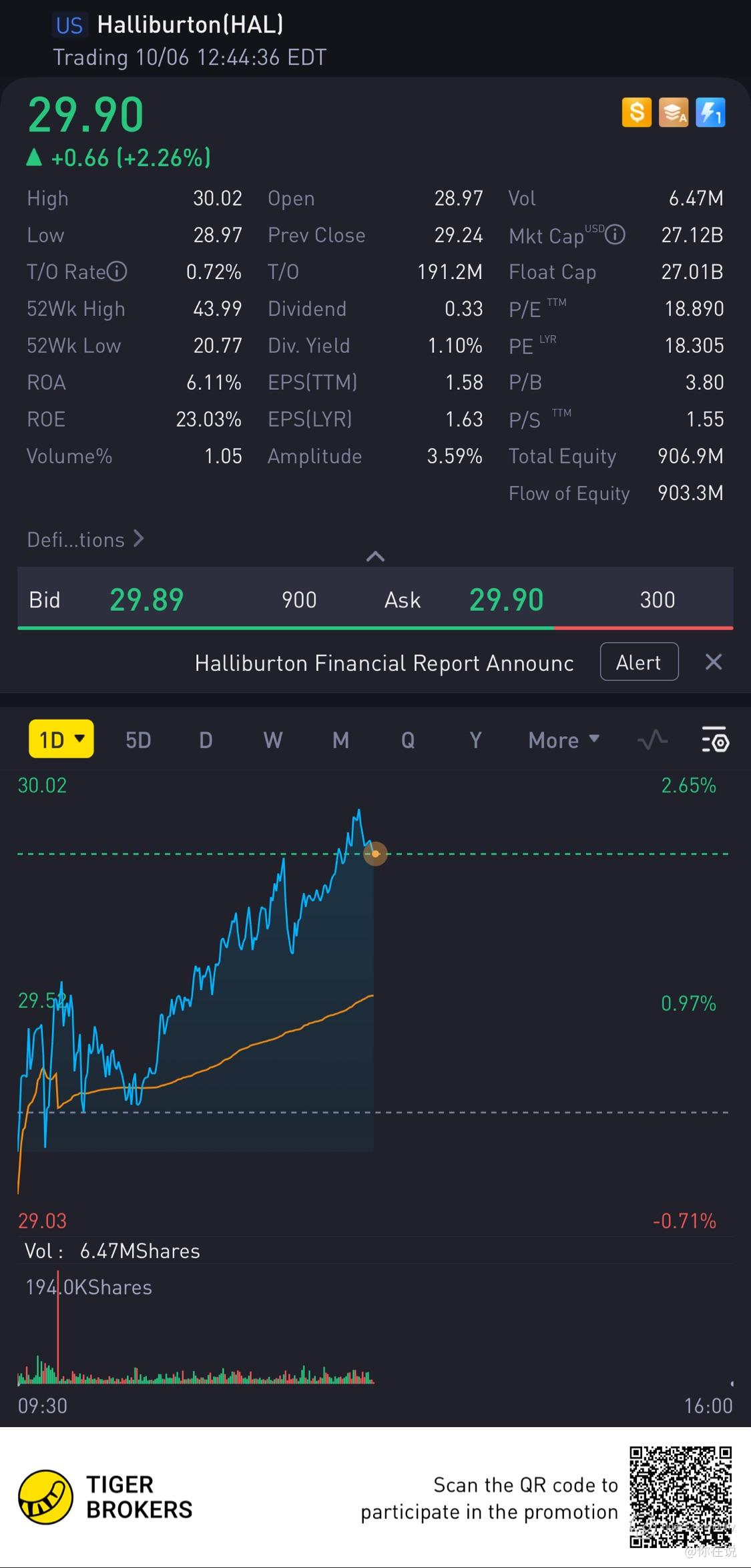Screen dimensions: 751x1568
Task: Switch to weekly W chart tab
Action: 273,740
